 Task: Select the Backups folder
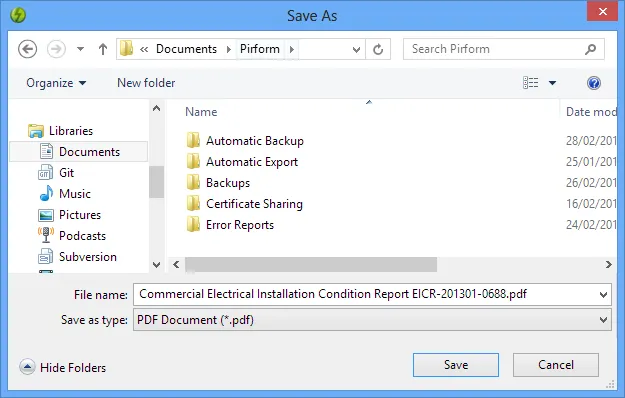point(228,183)
